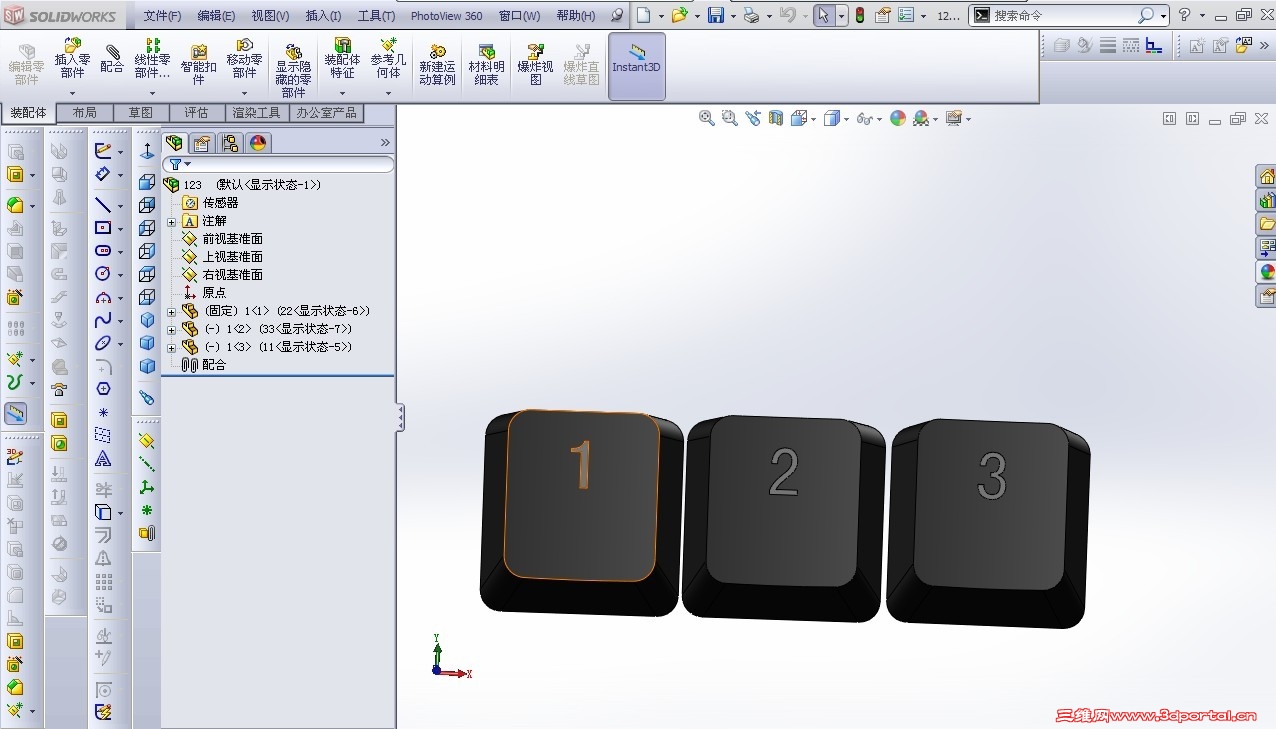Toggle the Sketch tool with pencil icon
This screenshot has height=729, width=1276.
103,151
